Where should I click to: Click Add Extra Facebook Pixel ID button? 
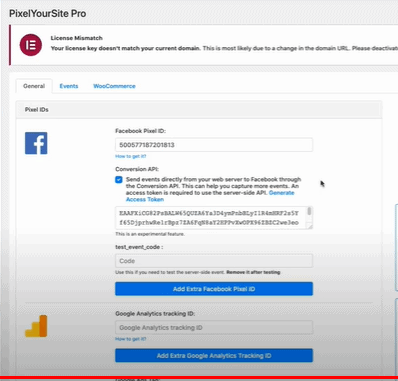pos(214,289)
